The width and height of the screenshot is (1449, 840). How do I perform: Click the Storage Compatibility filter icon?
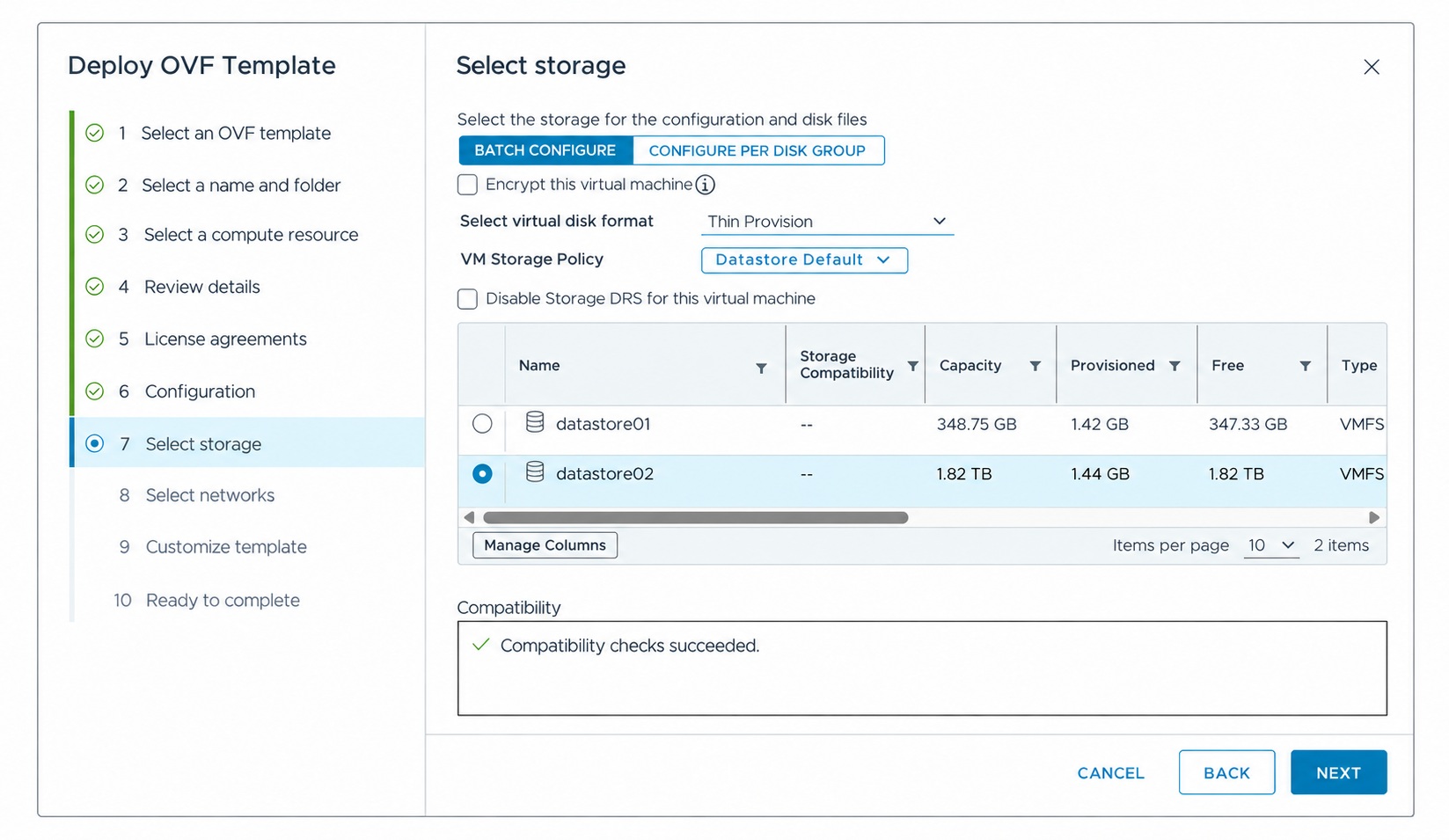(912, 366)
